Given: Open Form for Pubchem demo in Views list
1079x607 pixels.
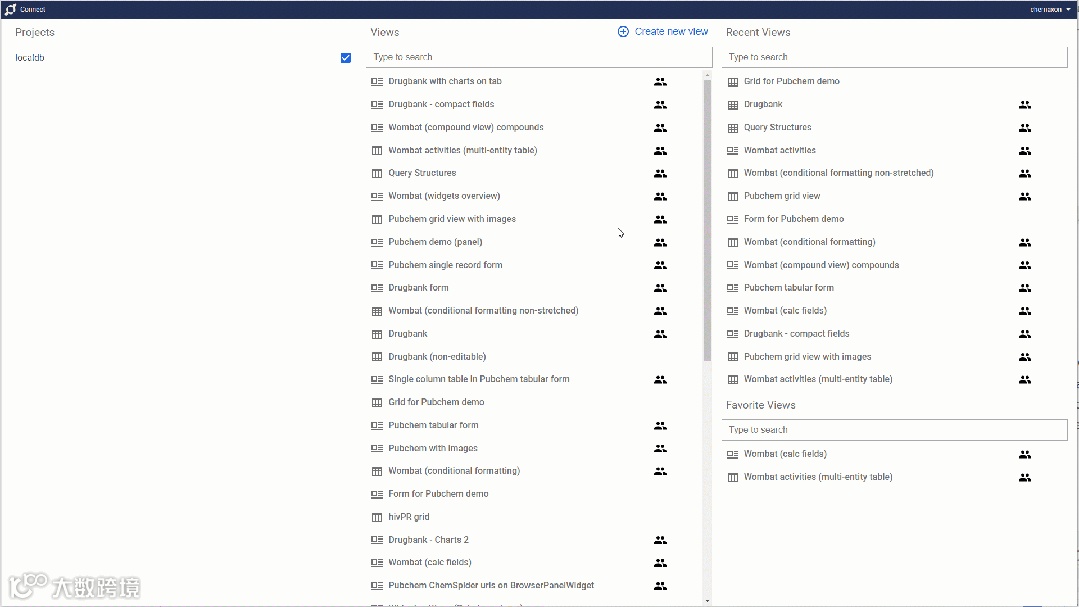Looking at the screenshot, I should (438, 494).
